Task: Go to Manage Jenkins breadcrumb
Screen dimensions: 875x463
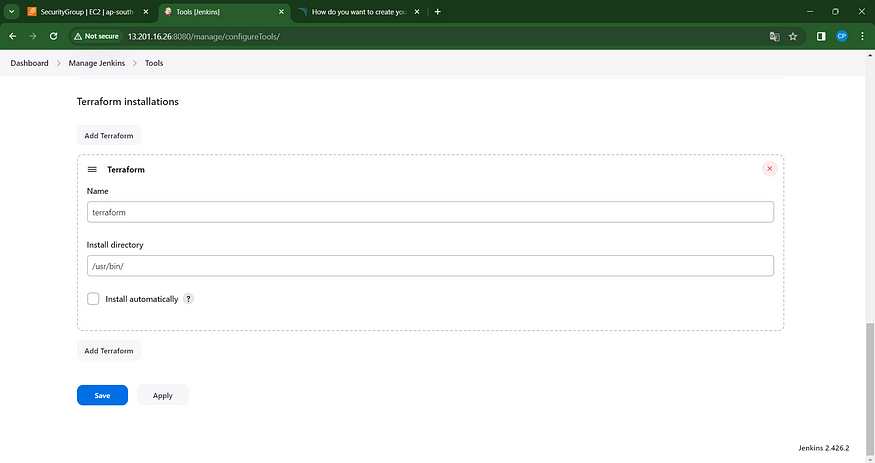Action: click(x=97, y=63)
